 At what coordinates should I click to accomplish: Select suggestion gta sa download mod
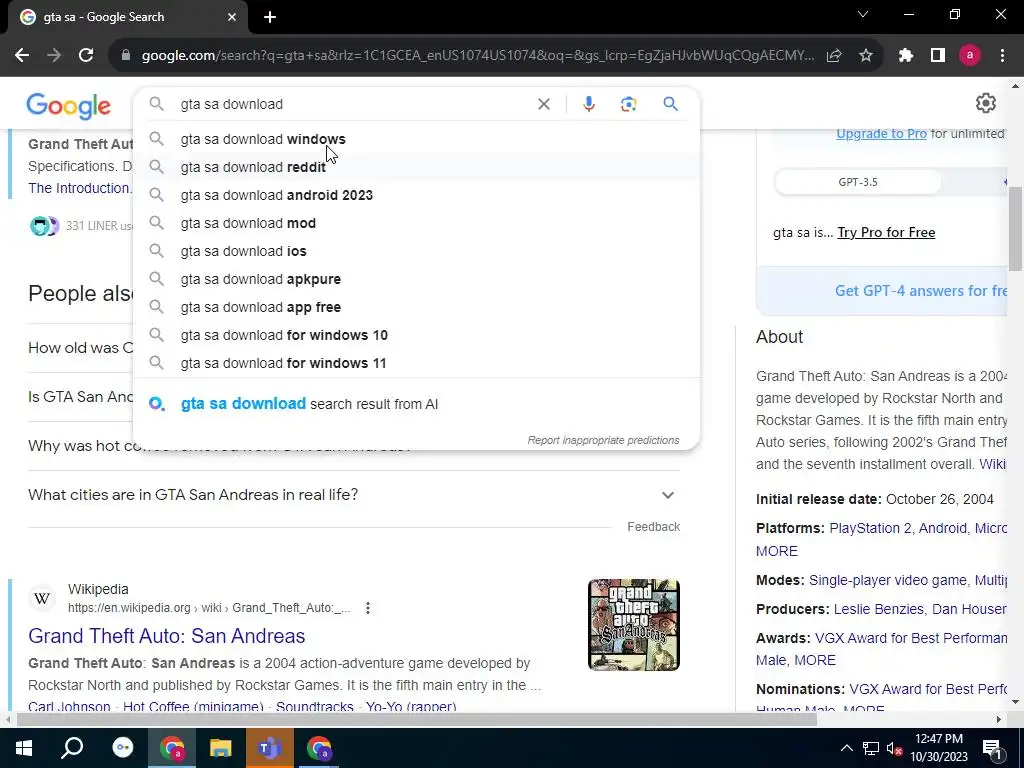pyautogui.click(x=417, y=223)
